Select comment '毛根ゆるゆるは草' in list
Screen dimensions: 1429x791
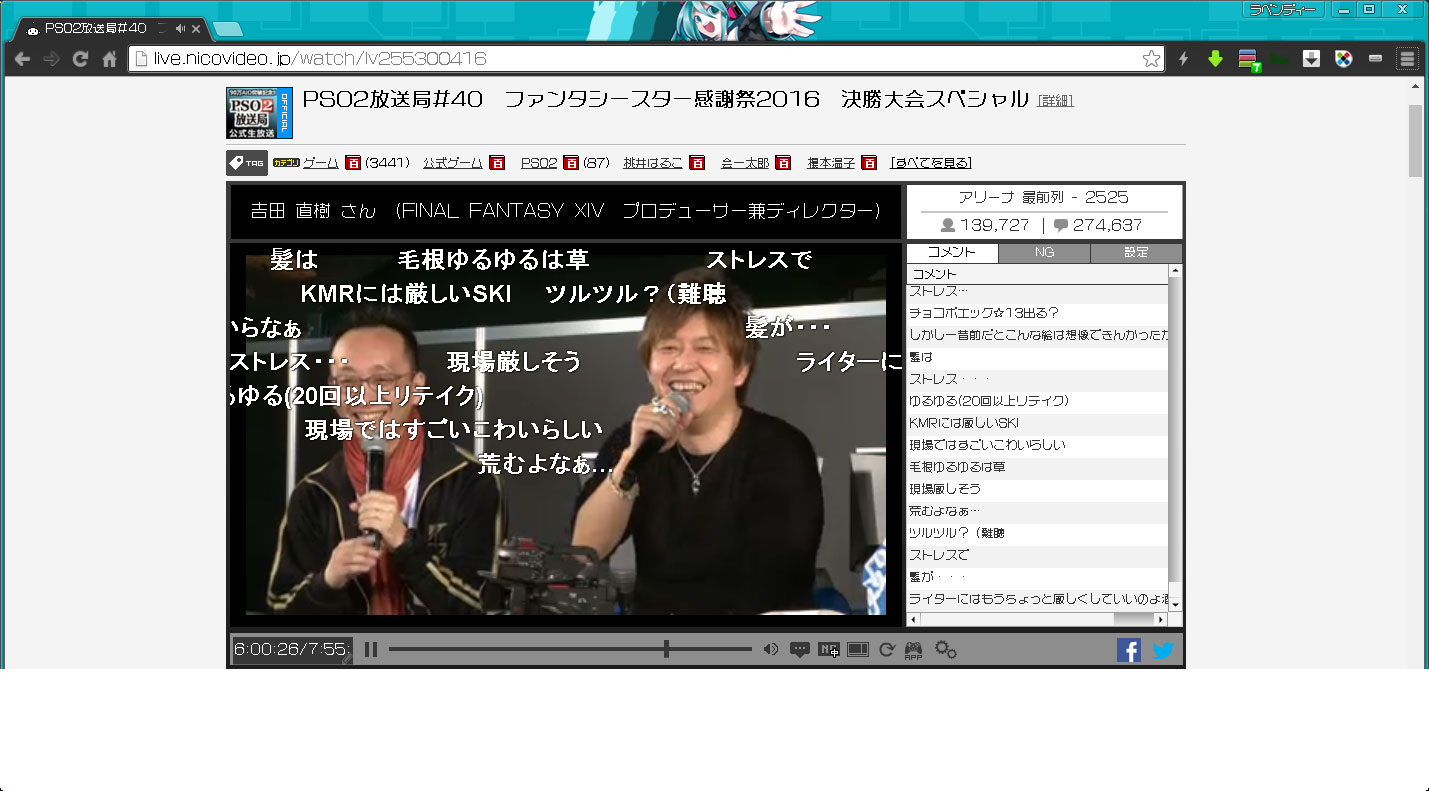pyautogui.click(x=1037, y=467)
